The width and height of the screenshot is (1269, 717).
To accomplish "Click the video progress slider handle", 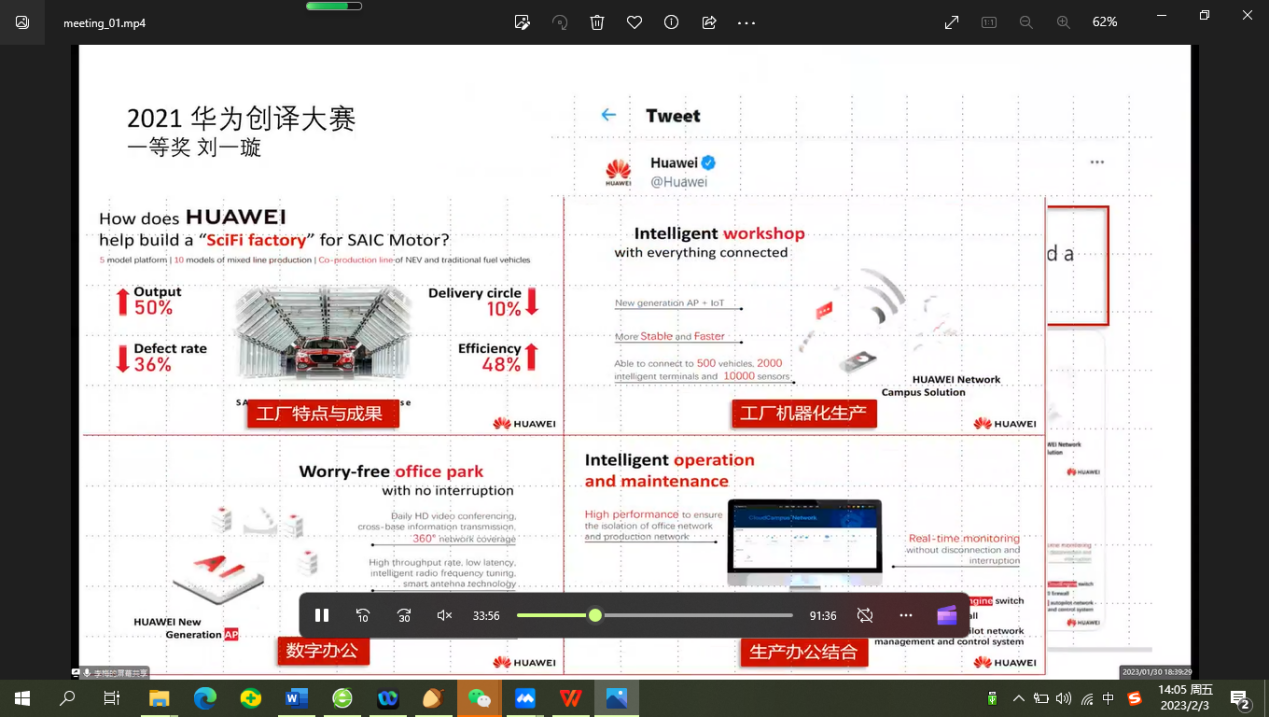I will (595, 616).
